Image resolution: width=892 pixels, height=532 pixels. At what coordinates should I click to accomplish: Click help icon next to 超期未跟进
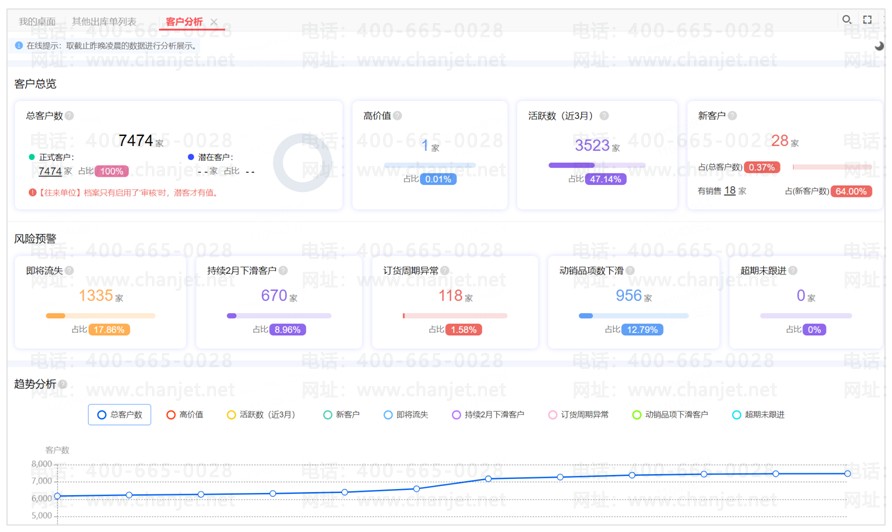792,270
